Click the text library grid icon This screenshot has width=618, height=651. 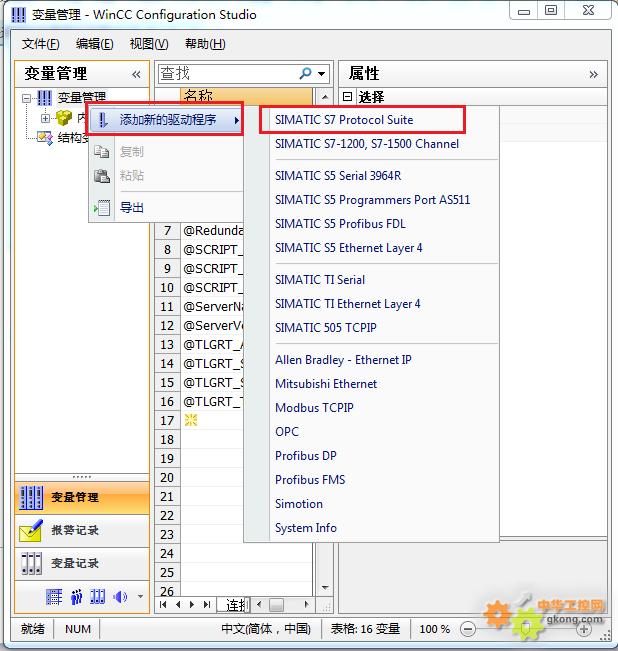click(54, 597)
